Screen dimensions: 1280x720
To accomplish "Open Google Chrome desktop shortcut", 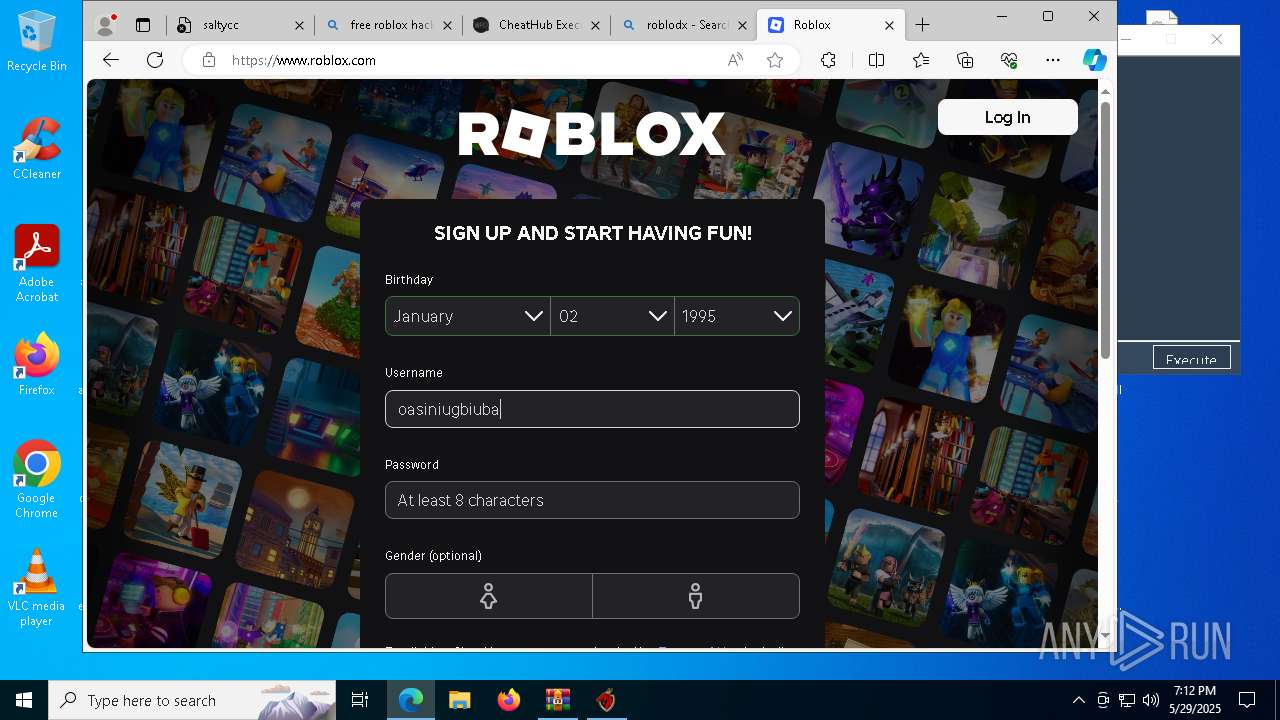I will (x=37, y=480).
